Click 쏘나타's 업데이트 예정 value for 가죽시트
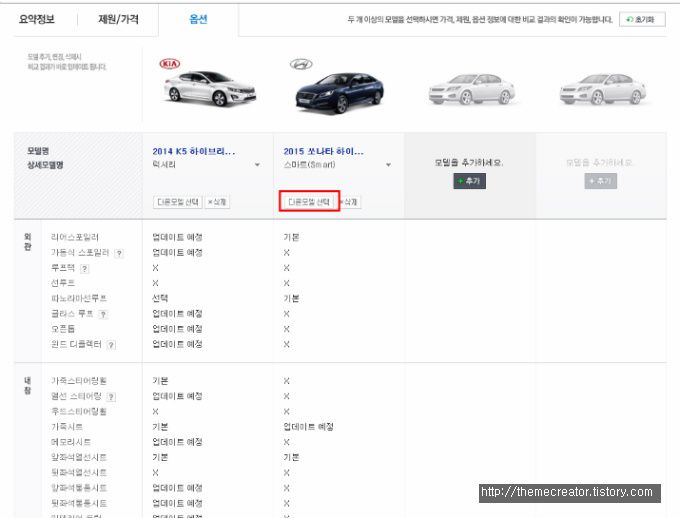680x518 pixels. point(308,427)
